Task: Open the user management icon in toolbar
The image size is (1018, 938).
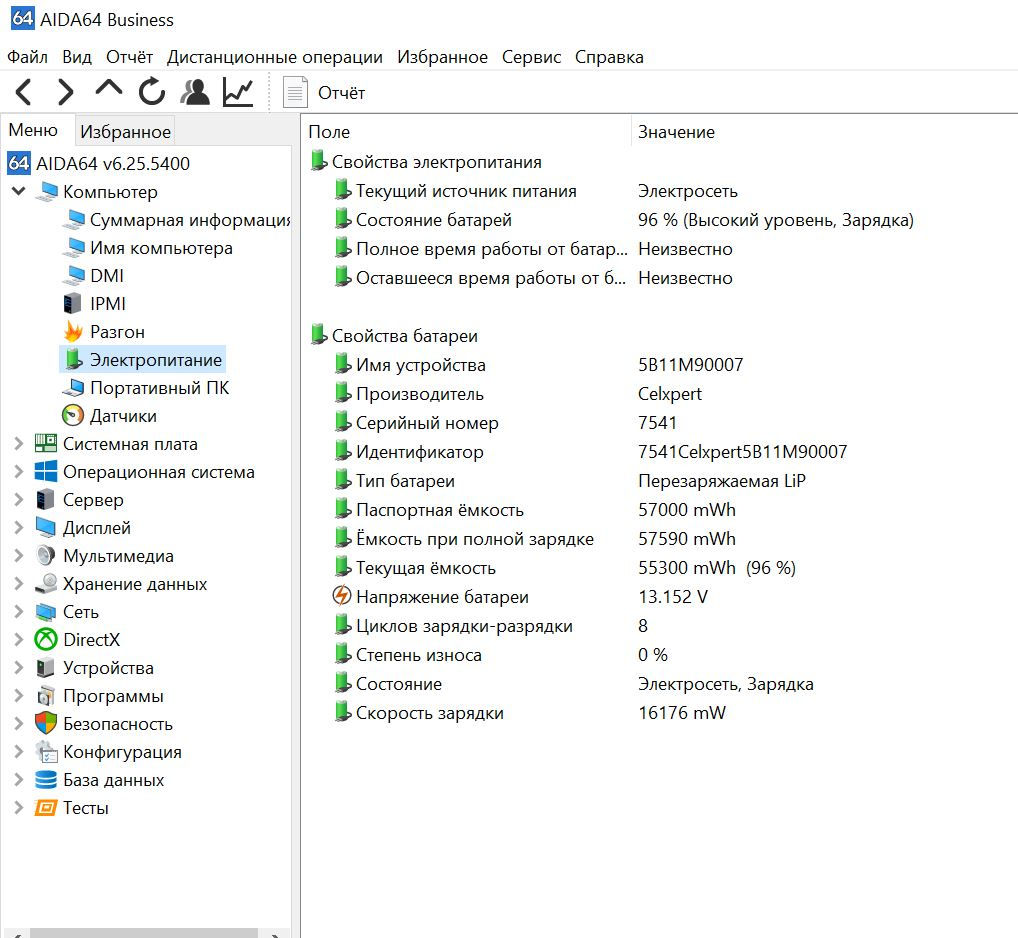Action: pyautogui.click(x=194, y=93)
